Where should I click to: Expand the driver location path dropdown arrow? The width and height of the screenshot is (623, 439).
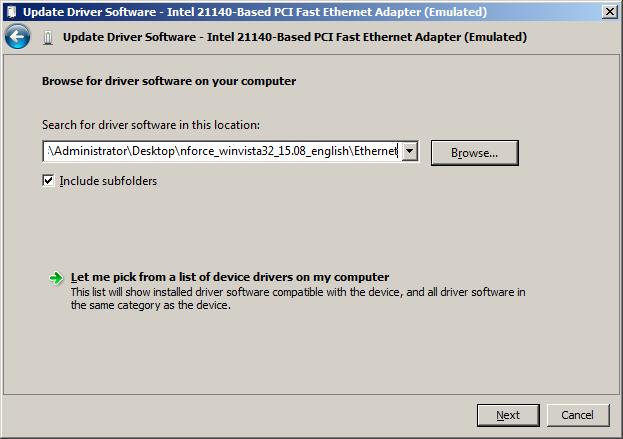(409, 151)
